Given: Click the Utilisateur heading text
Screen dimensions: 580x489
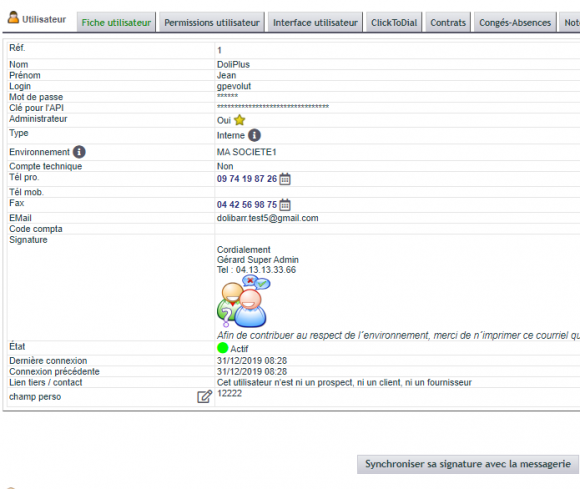Looking at the screenshot, I should click(x=44, y=19).
